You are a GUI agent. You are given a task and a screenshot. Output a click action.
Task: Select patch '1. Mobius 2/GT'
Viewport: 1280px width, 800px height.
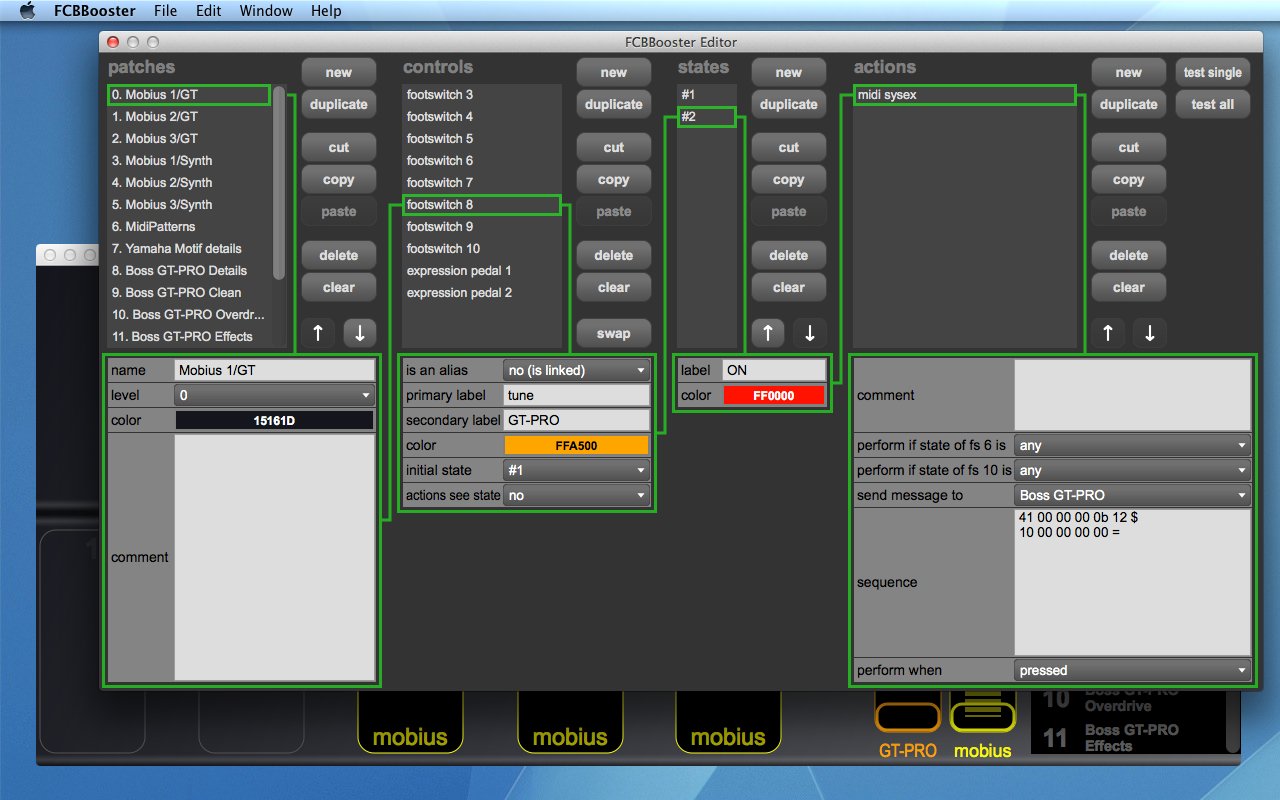tap(189, 117)
